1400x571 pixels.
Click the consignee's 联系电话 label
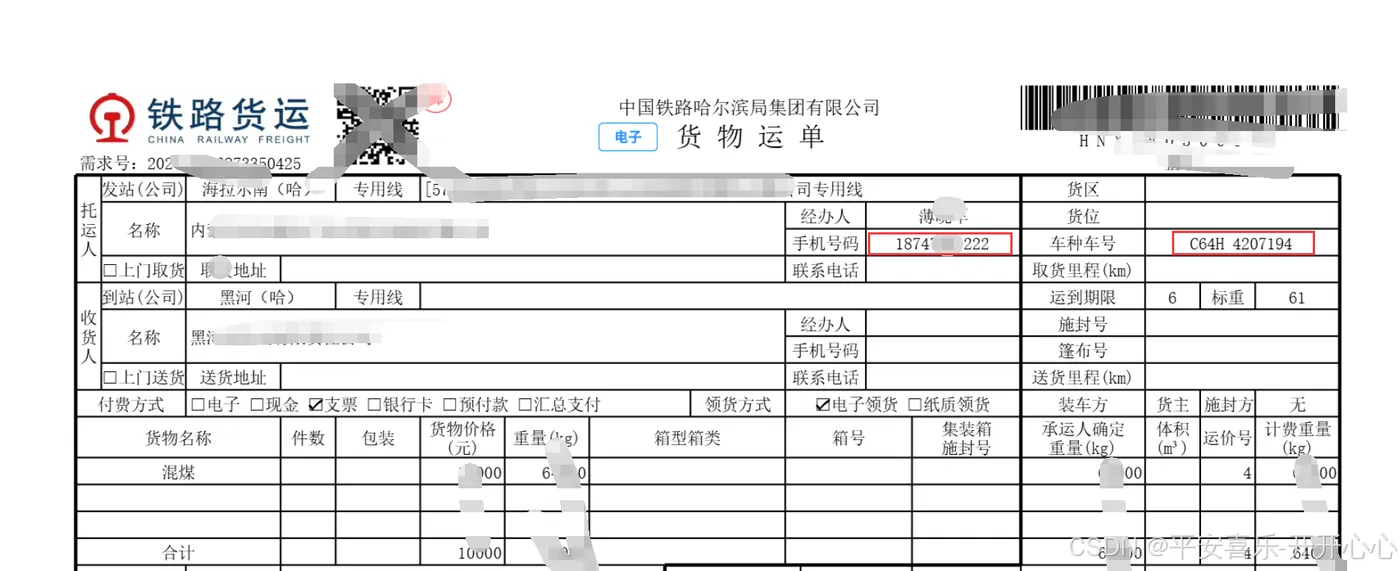tap(825, 378)
